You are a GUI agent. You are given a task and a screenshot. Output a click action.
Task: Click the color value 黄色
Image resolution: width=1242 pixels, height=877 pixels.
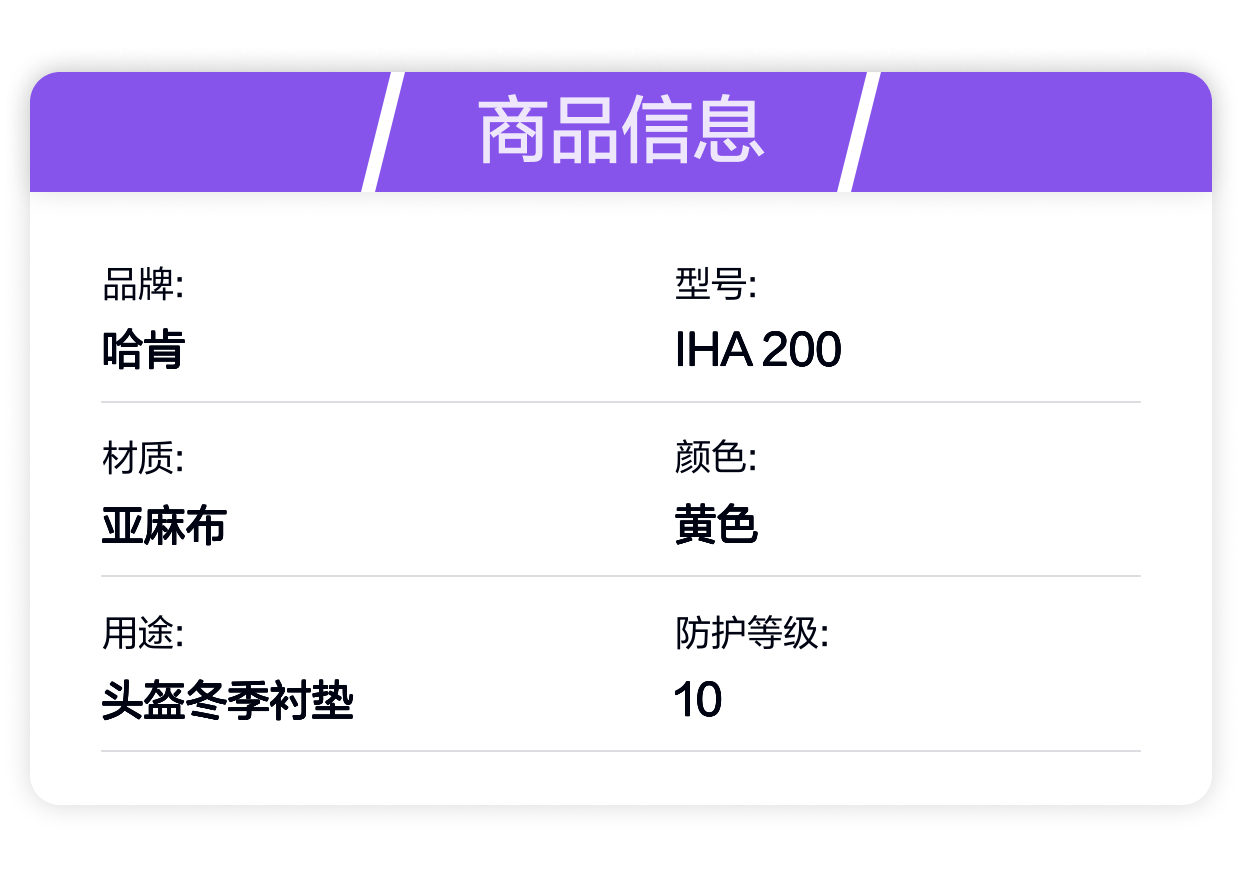pos(716,525)
